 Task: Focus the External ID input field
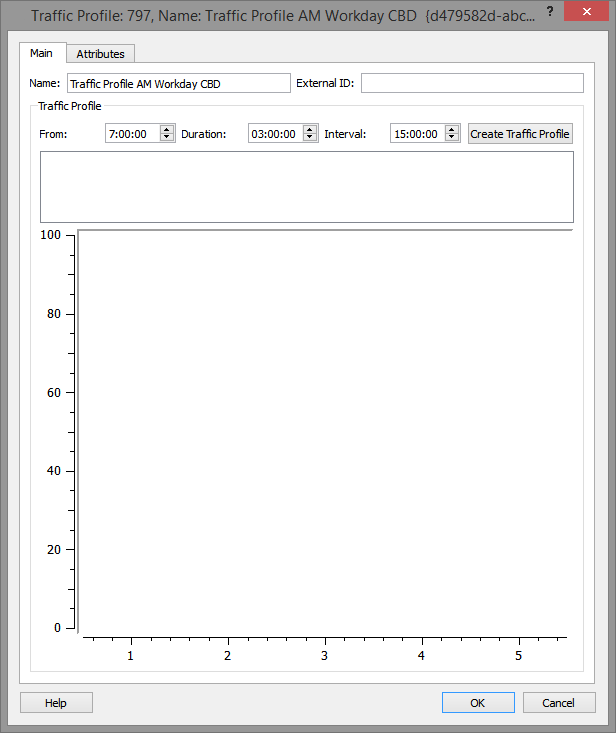tap(471, 83)
